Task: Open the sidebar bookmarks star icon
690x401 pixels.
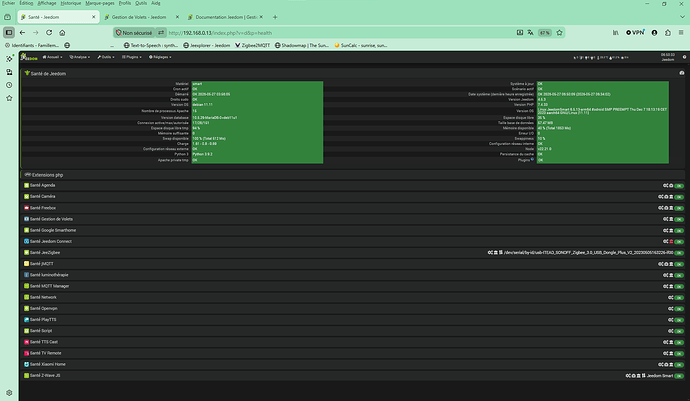Action: (9, 98)
